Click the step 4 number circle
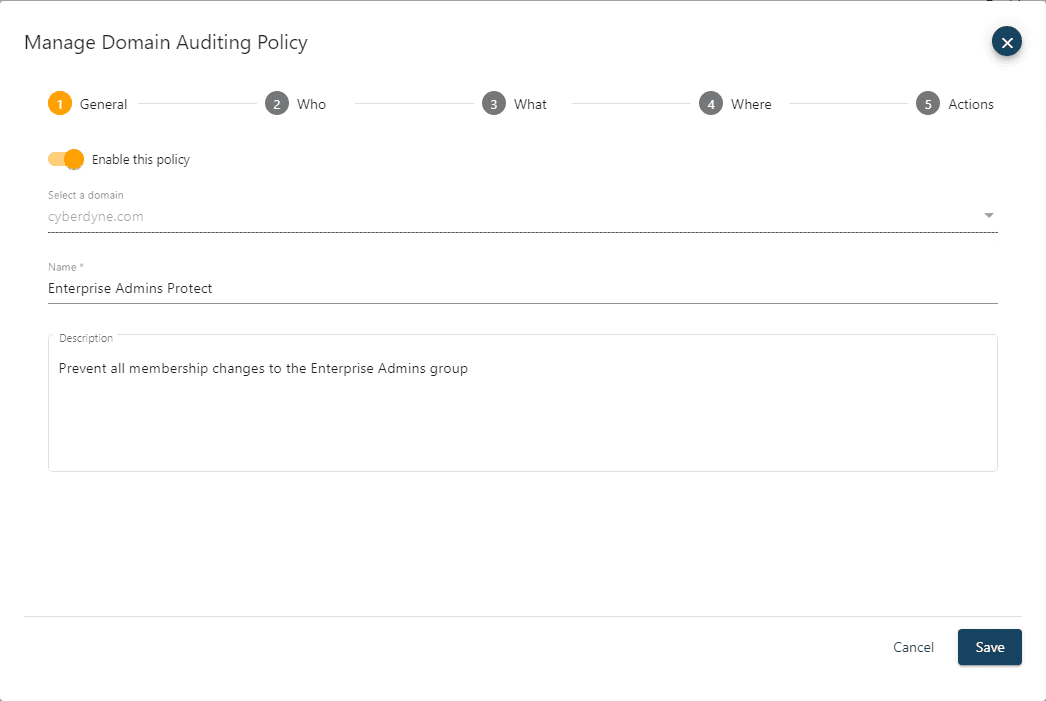1046x701 pixels. pos(711,104)
